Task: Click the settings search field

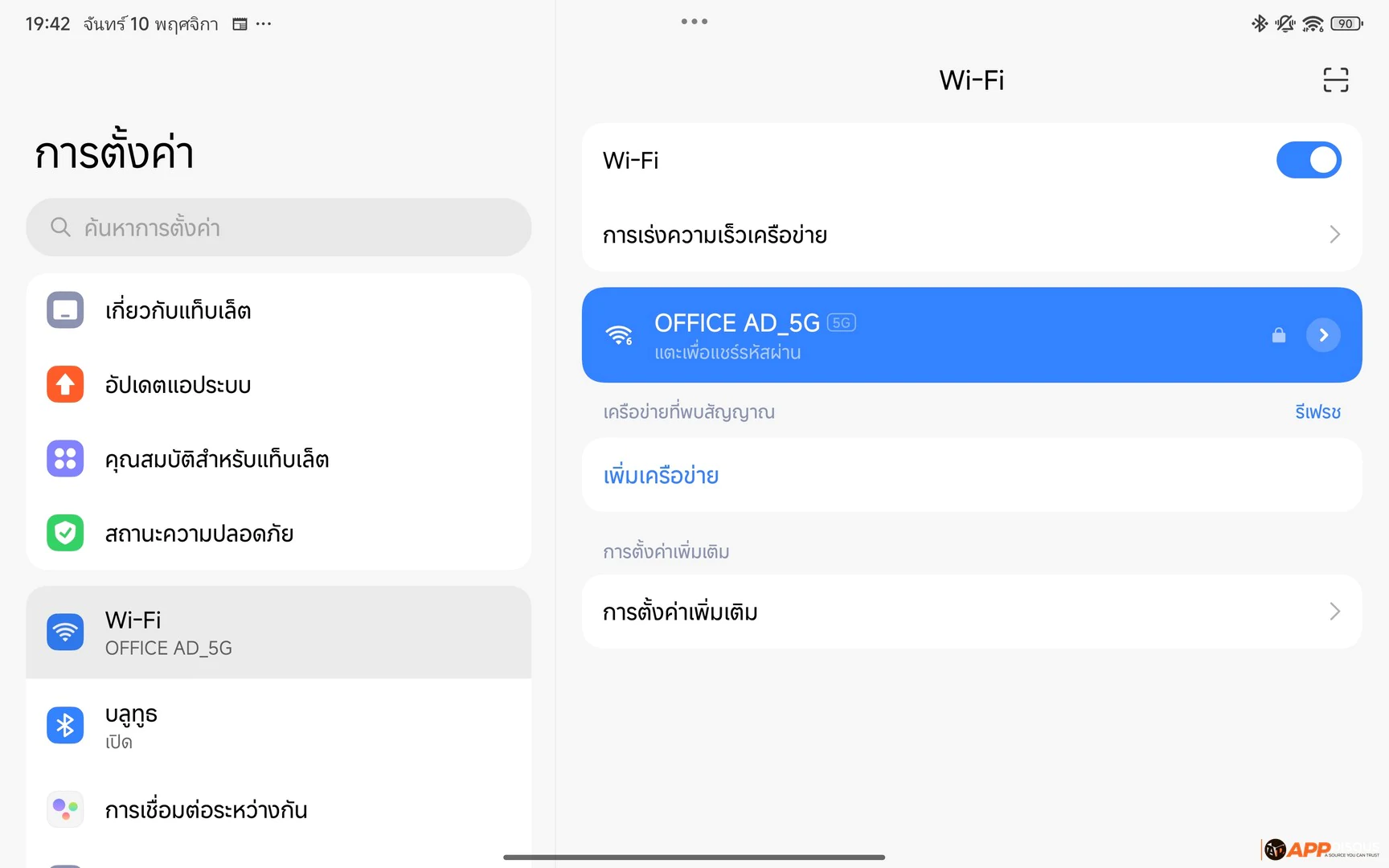Action: [x=278, y=227]
